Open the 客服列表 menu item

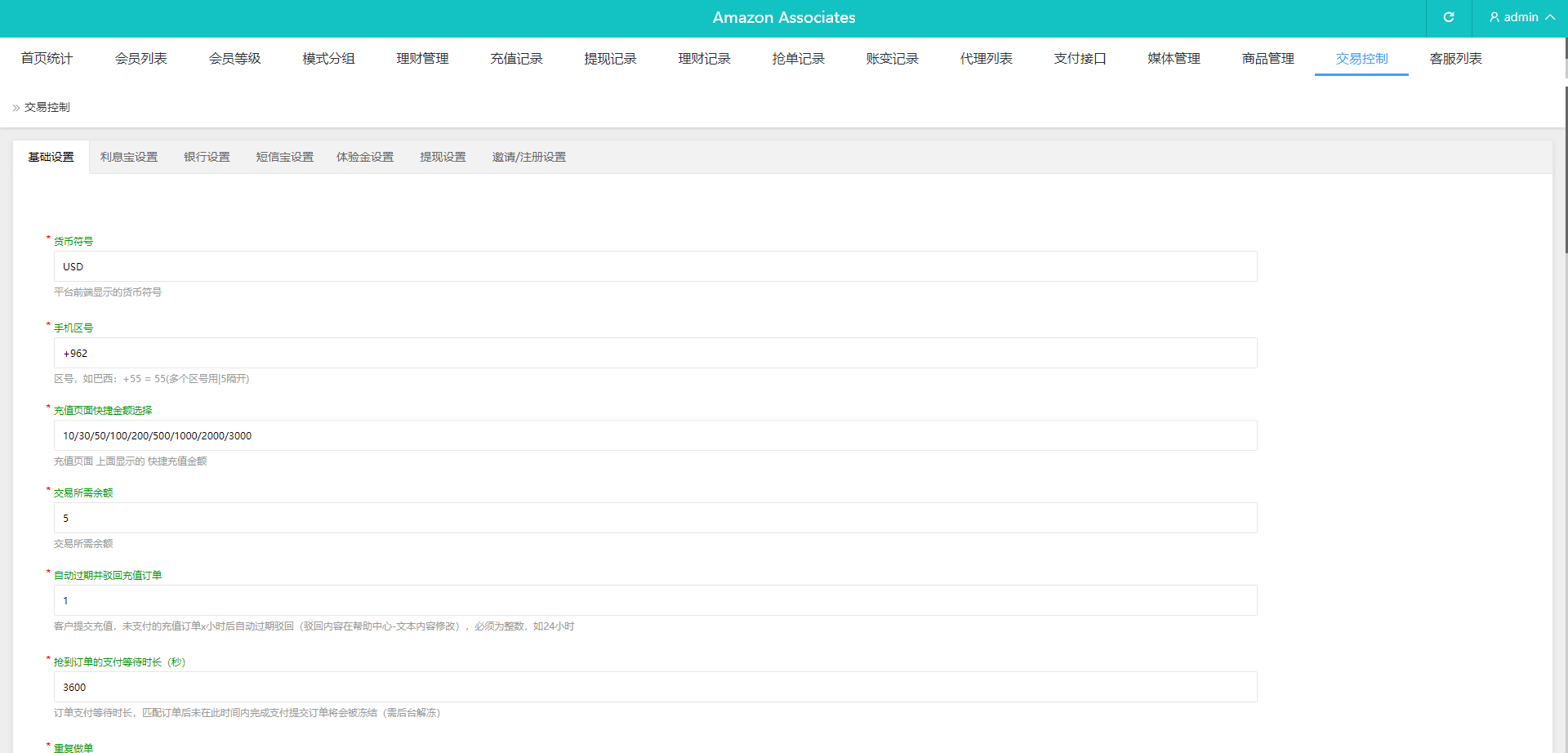[x=1455, y=59]
